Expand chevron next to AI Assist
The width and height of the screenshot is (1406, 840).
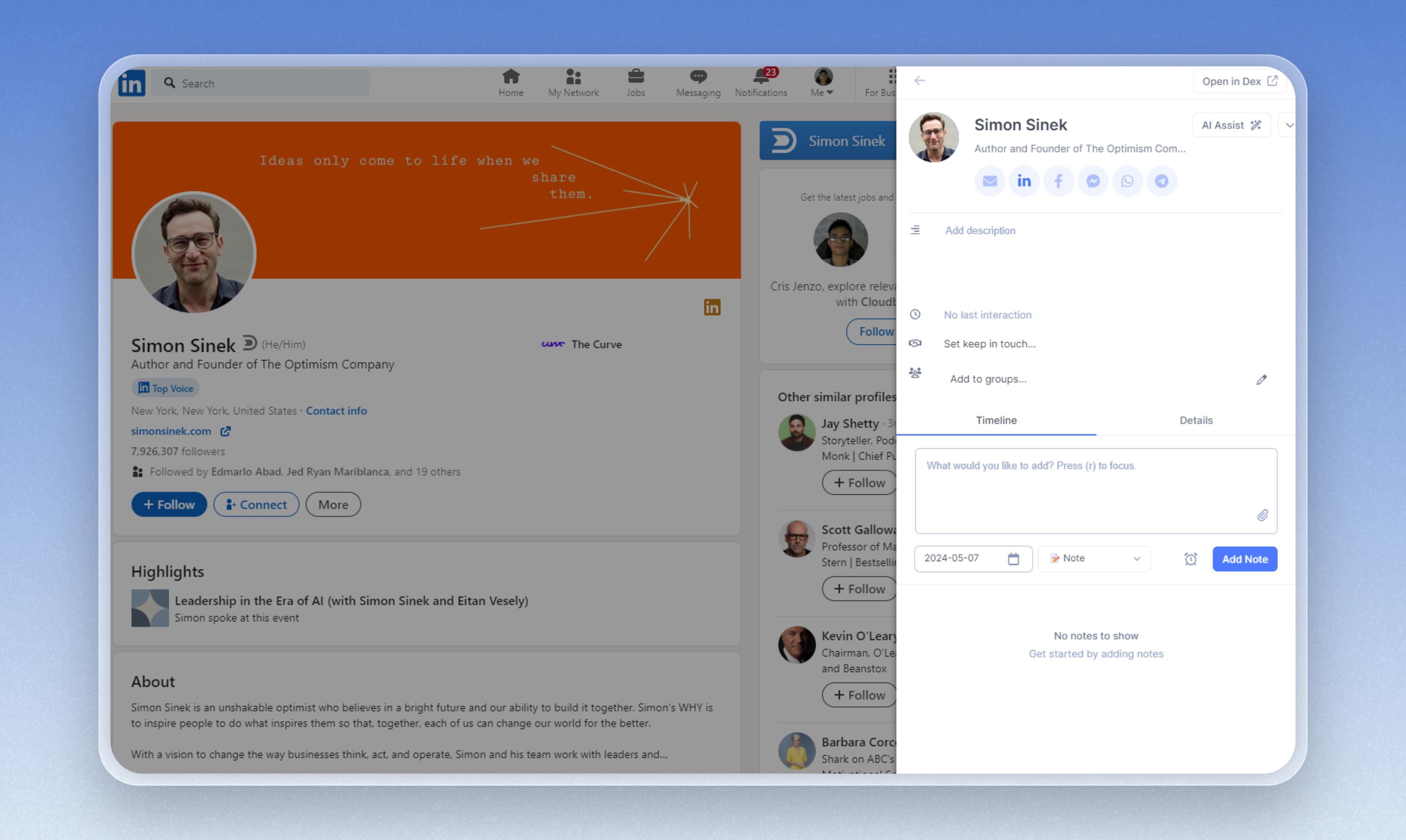[1289, 126]
